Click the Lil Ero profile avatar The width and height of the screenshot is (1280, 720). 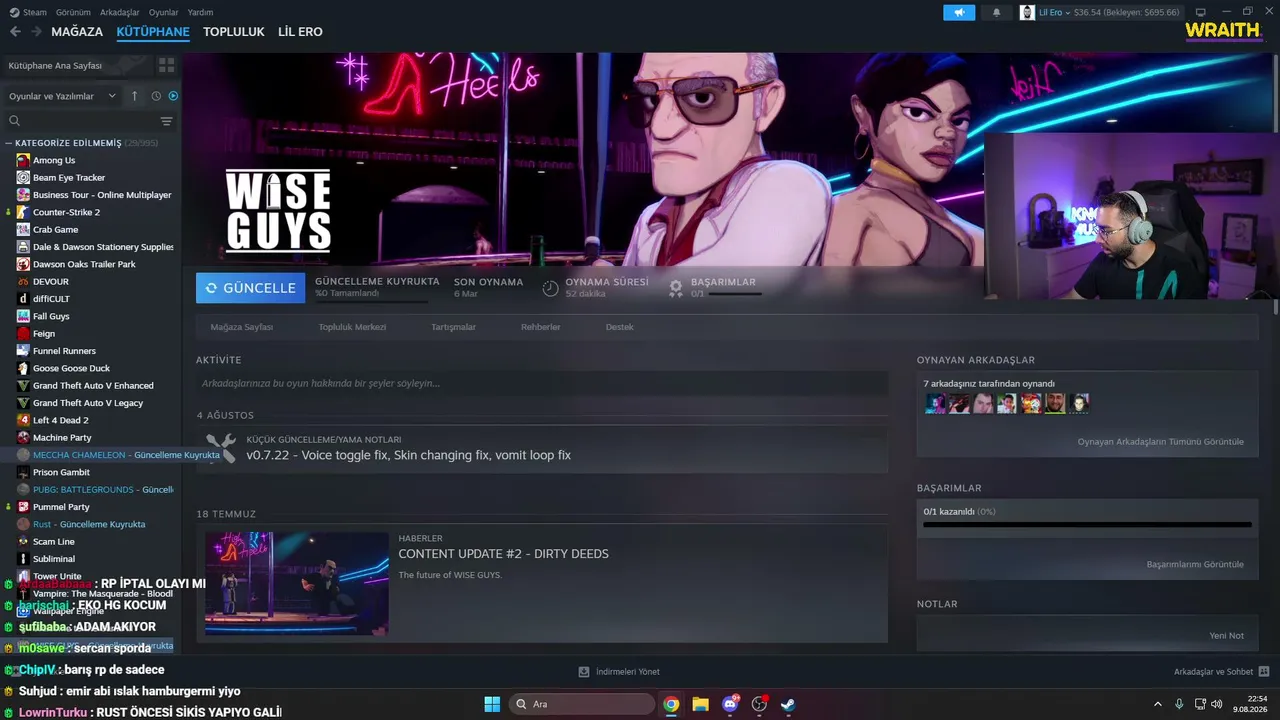(x=1027, y=12)
